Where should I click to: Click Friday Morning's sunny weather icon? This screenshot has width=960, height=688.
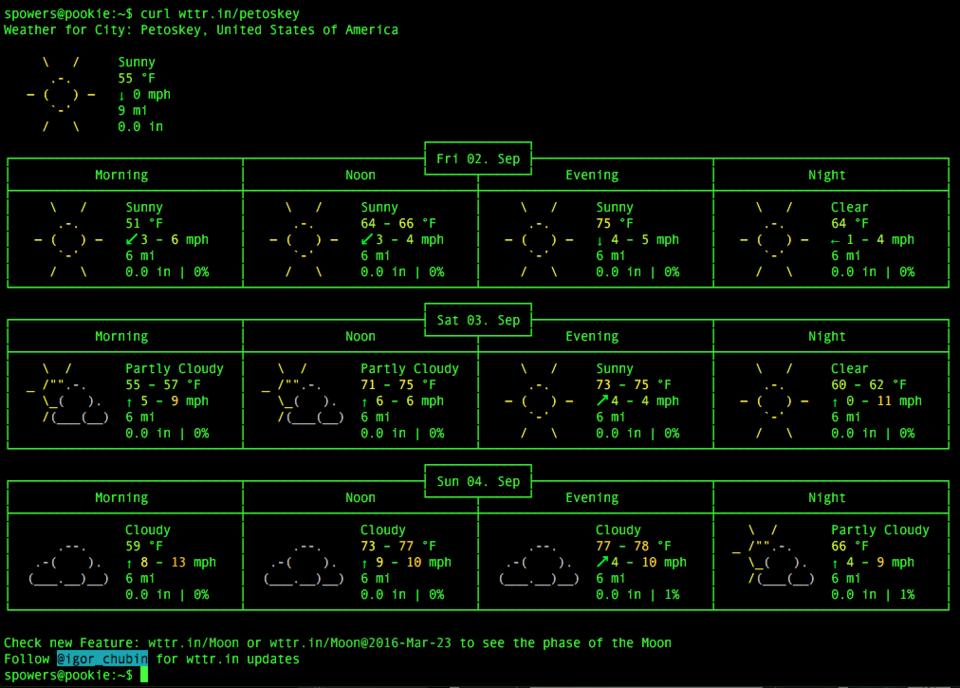pos(69,240)
